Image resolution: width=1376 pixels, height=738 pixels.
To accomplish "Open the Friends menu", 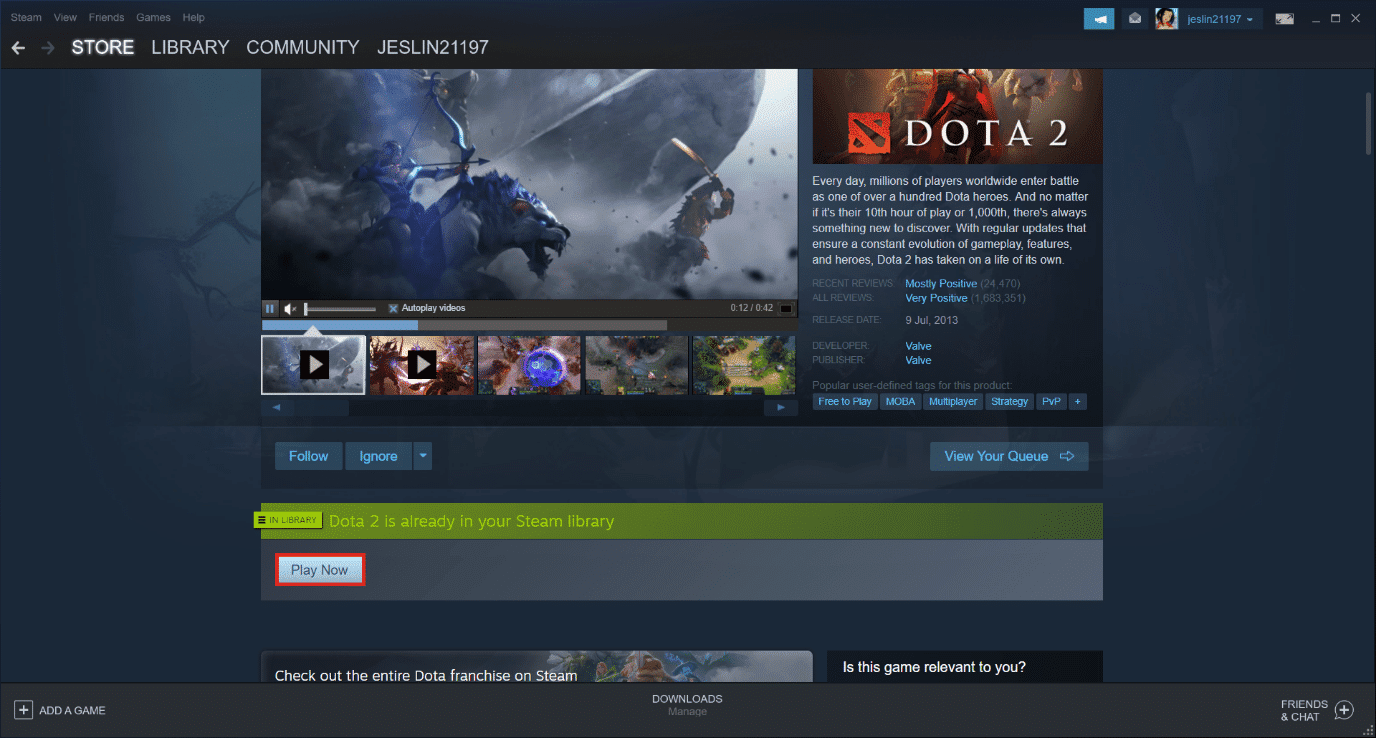I will [107, 18].
